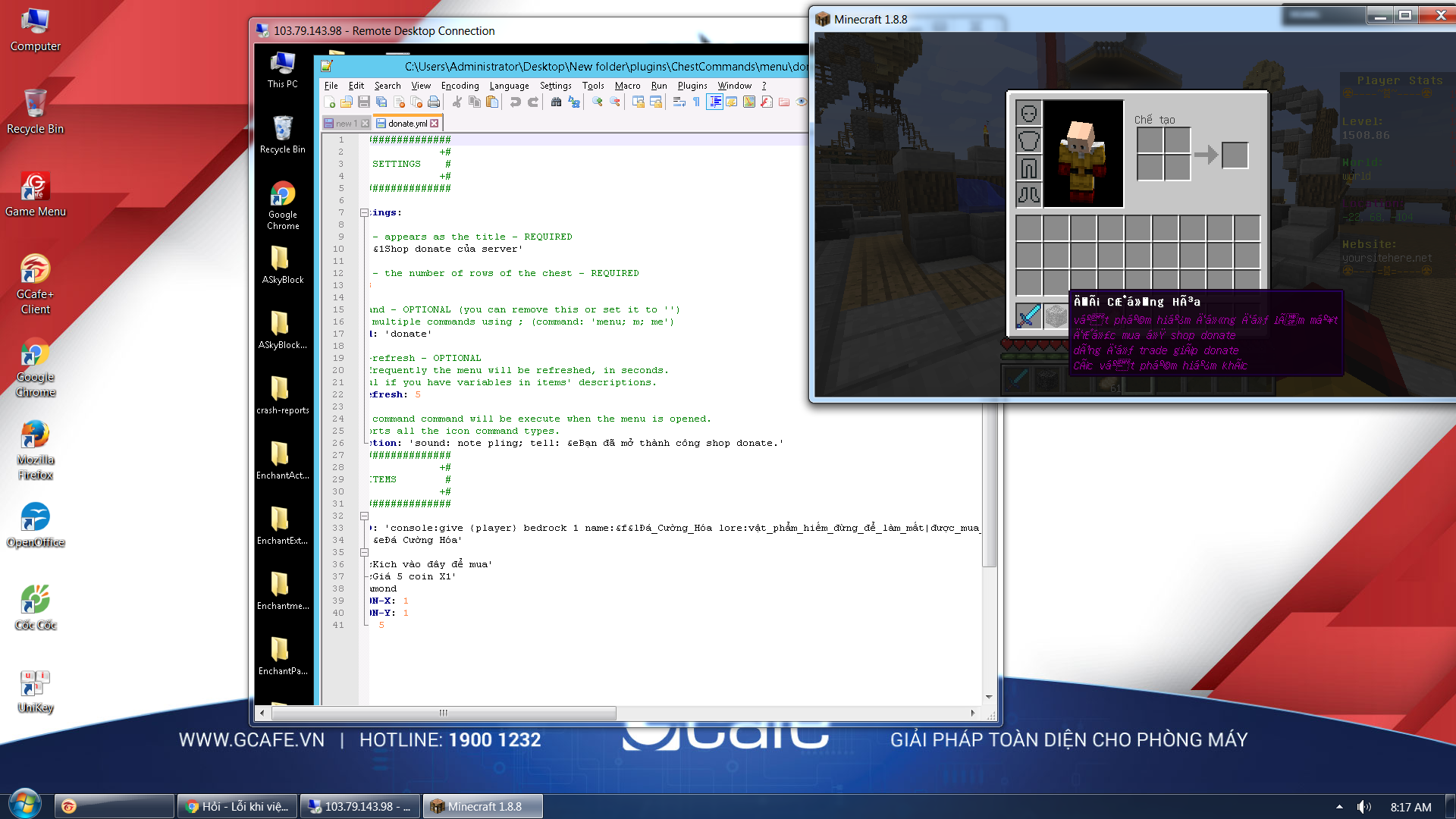Click the Undo arrow toolbar icon
Viewport: 1456px width, 819px height.
click(x=516, y=102)
